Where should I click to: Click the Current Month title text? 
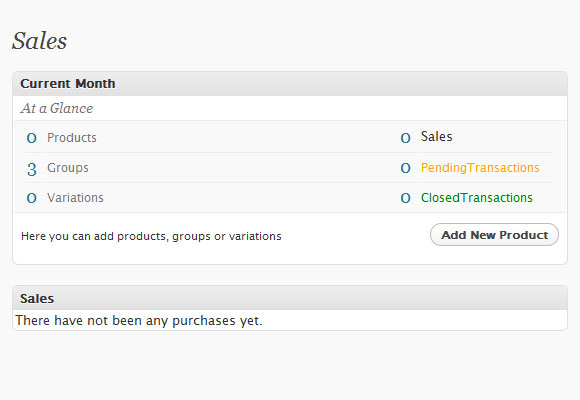[x=68, y=84]
